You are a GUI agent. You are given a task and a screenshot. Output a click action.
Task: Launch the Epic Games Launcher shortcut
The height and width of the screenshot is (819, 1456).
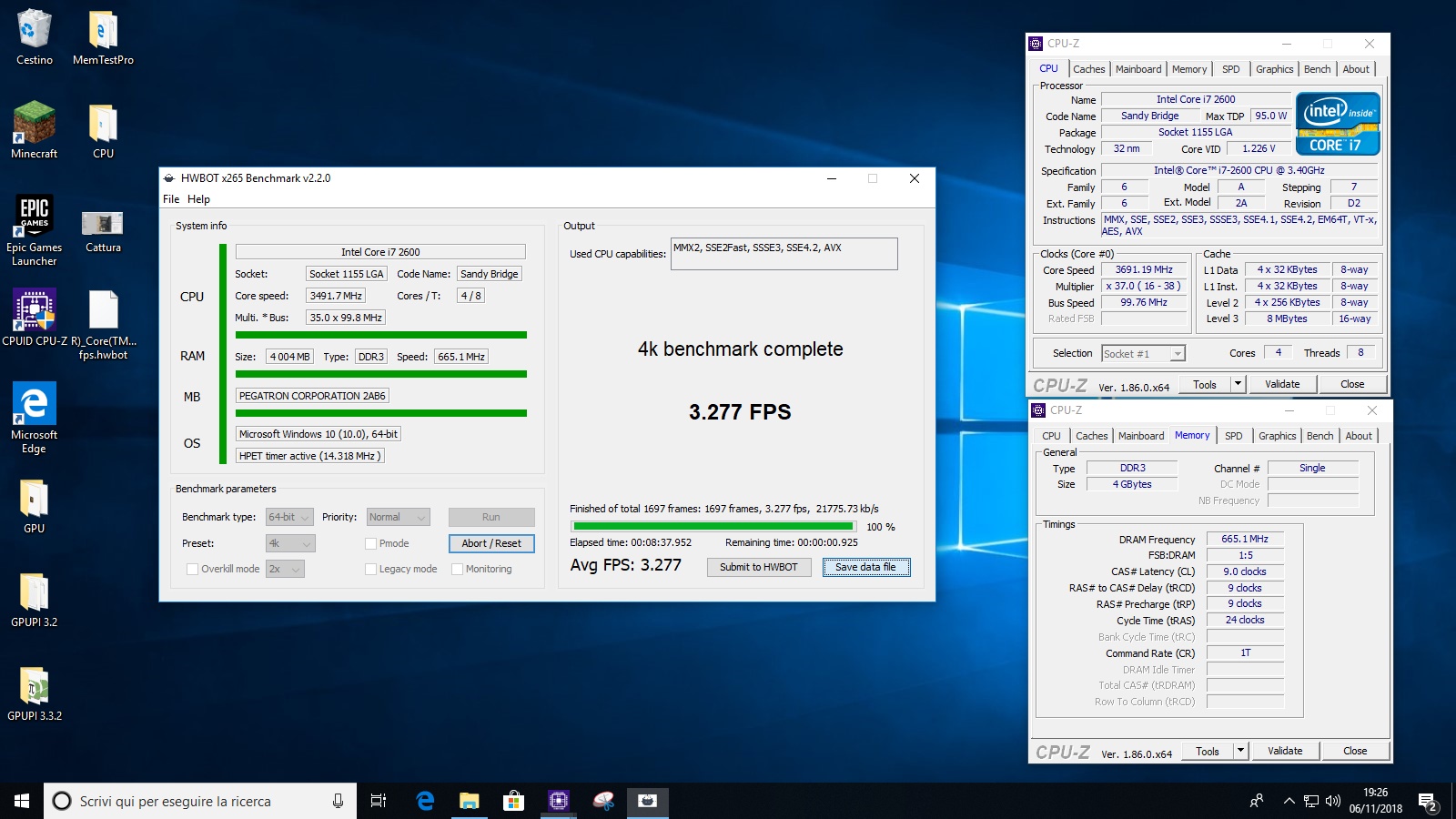pos(34,230)
